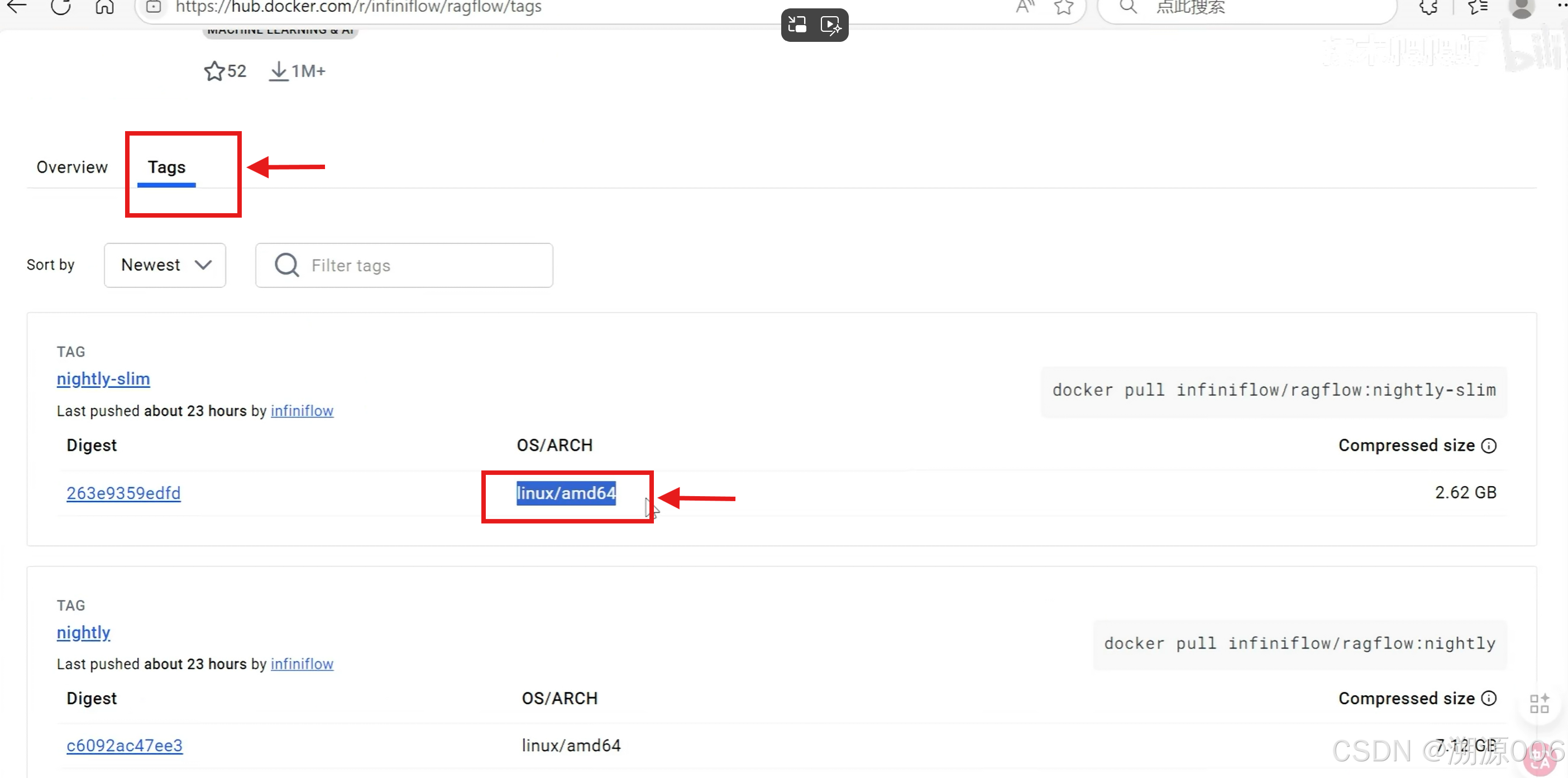
Task: Open the favorites list icon
Action: (1478, 7)
